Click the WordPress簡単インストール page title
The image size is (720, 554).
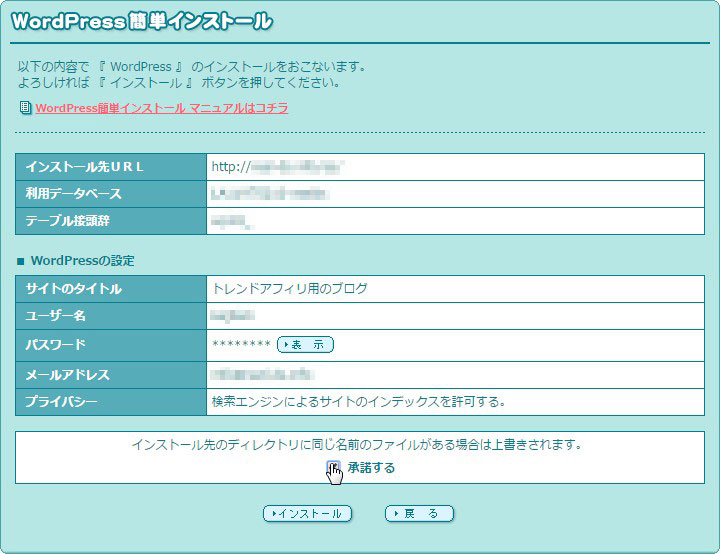click(x=142, y=21)
